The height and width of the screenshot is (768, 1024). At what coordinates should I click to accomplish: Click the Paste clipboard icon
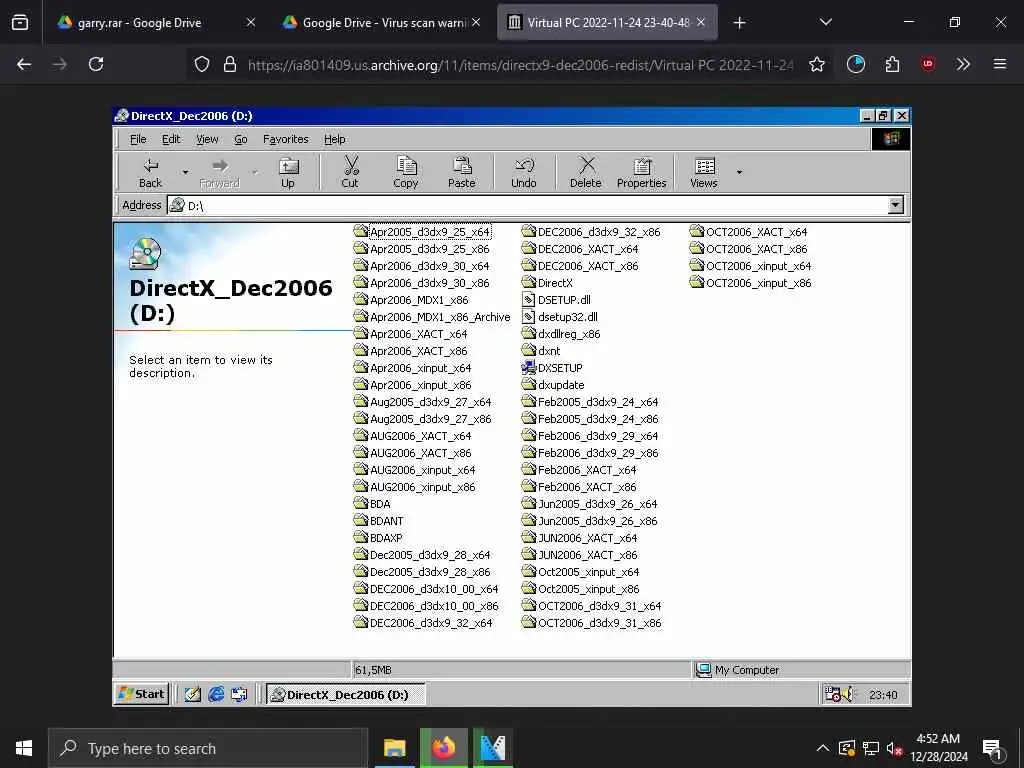[462, 165]
